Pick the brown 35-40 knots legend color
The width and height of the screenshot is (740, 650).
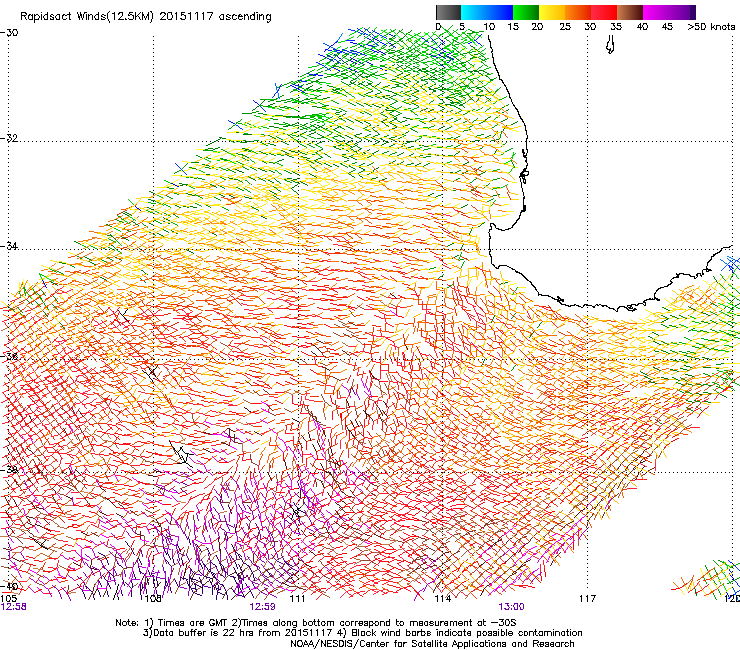[x=630, y=12]
